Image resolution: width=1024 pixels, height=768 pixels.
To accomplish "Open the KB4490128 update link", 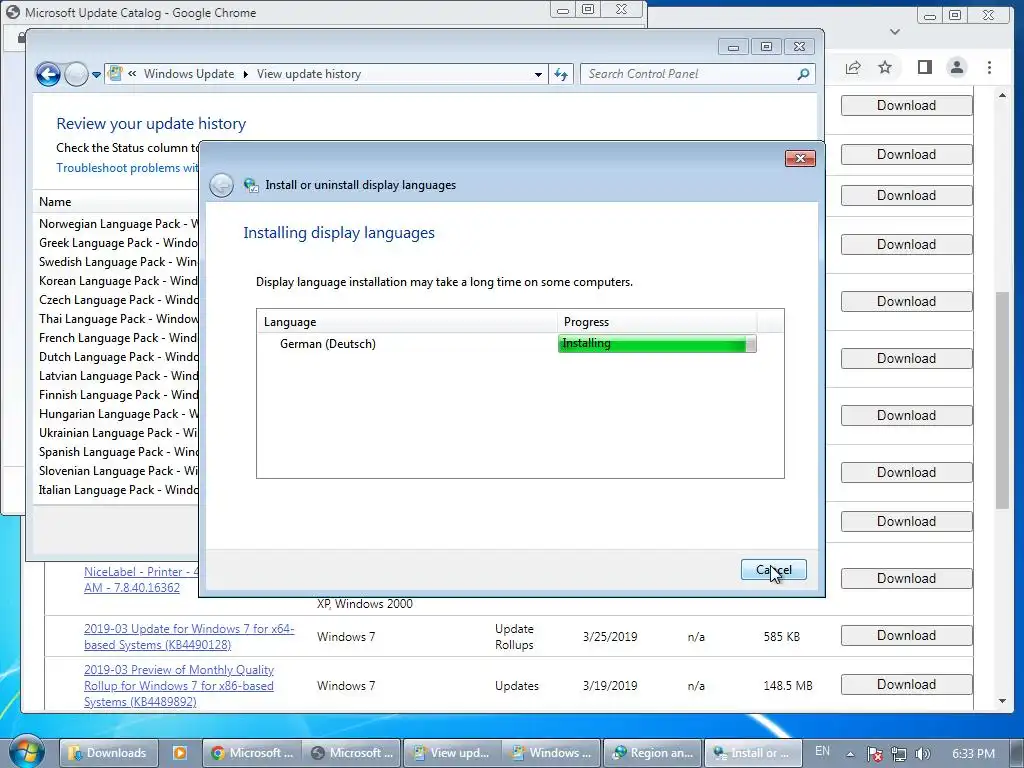I will point(189,637).
